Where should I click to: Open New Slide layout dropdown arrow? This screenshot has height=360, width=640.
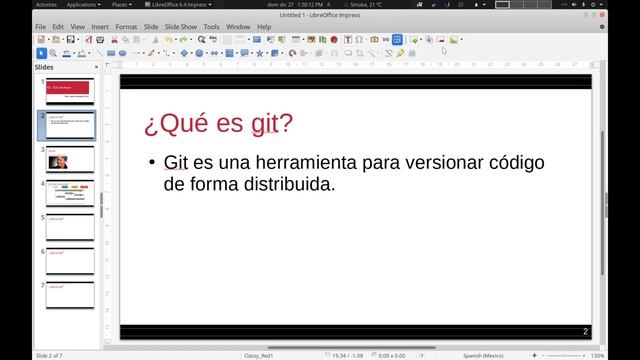point(421,40)
